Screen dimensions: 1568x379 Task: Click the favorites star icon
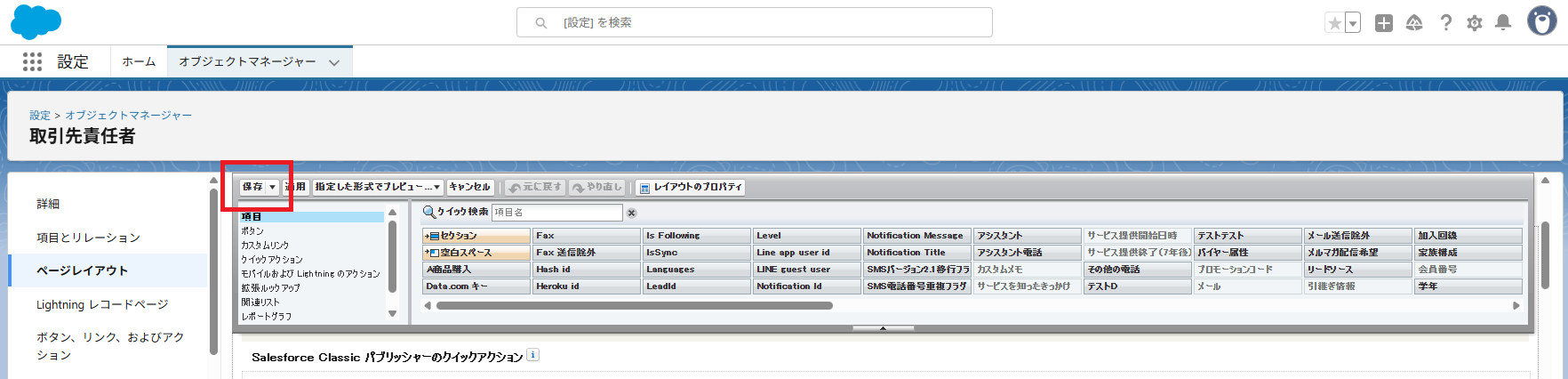[x=1334, y=23]
